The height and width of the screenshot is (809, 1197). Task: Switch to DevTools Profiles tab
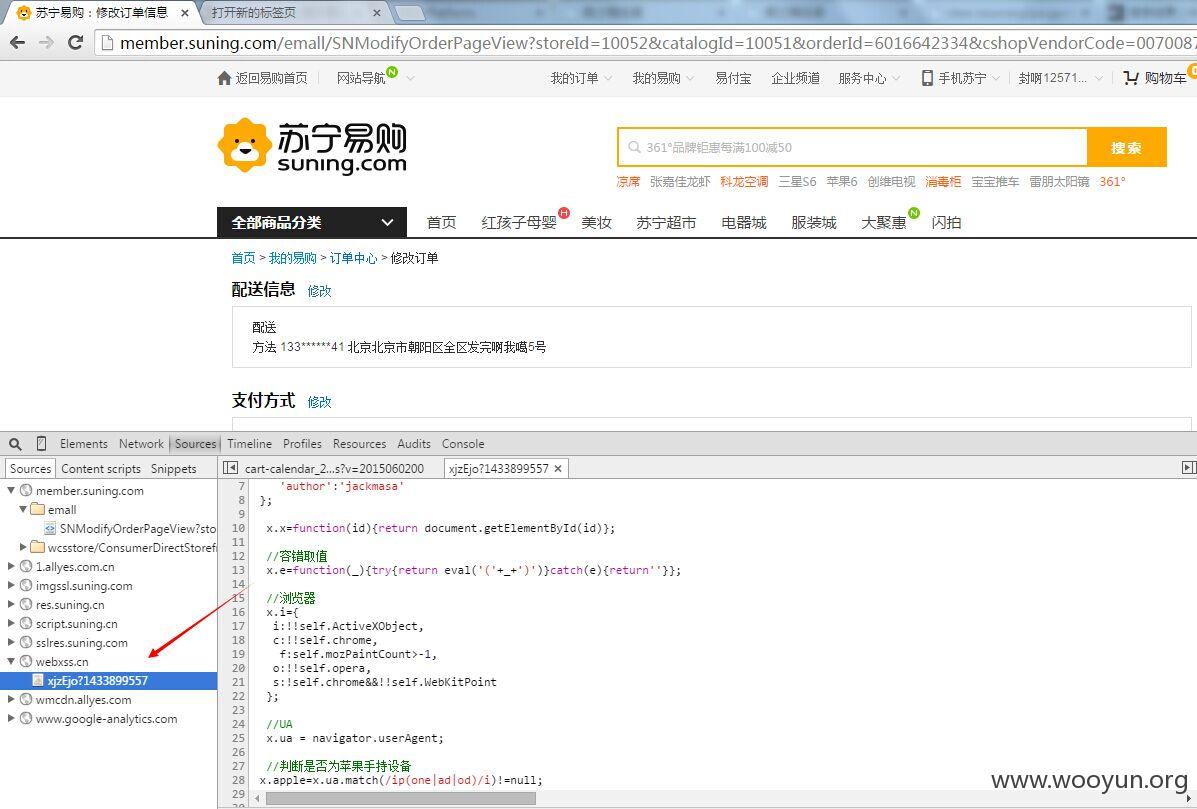click(x=302, y=443)
